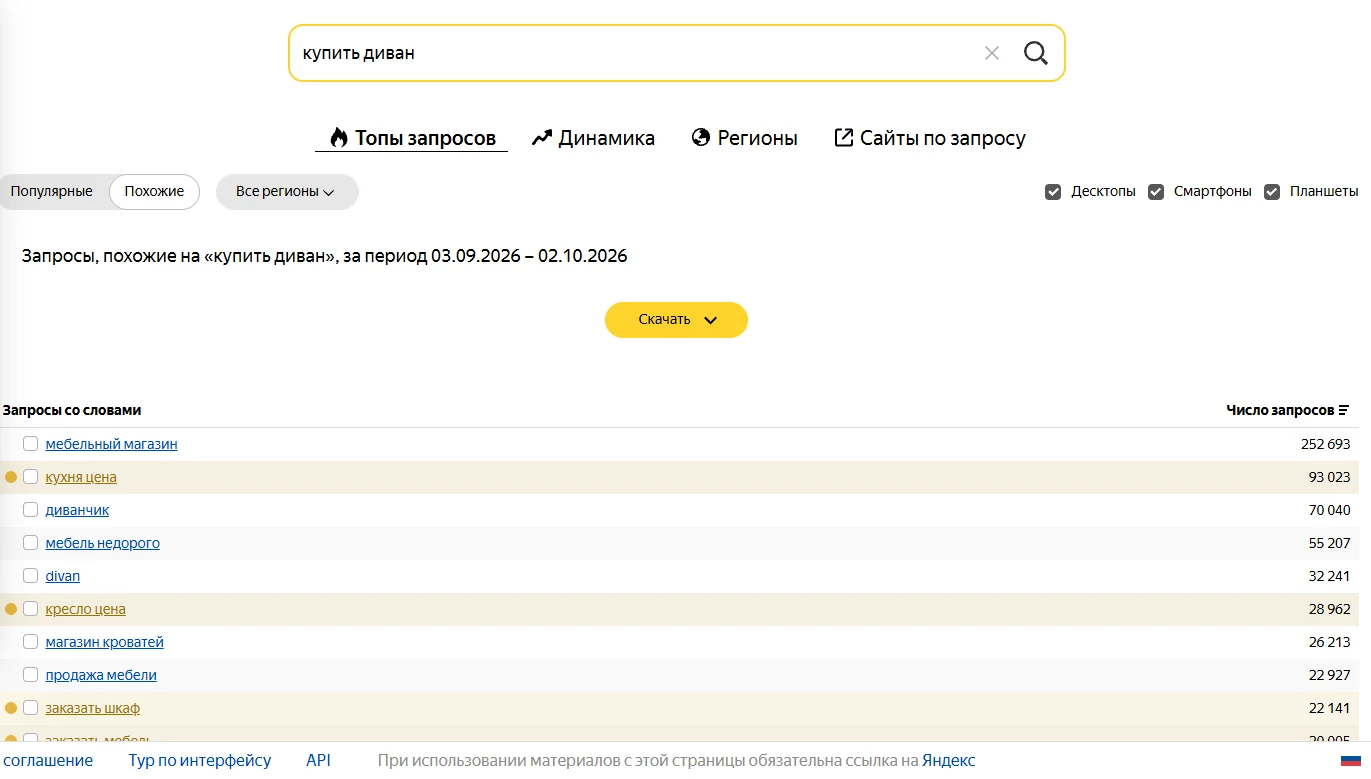Sort by Число запросов column header
The width and height of the screenshot is (1371, 779).
click(1288, 410)
